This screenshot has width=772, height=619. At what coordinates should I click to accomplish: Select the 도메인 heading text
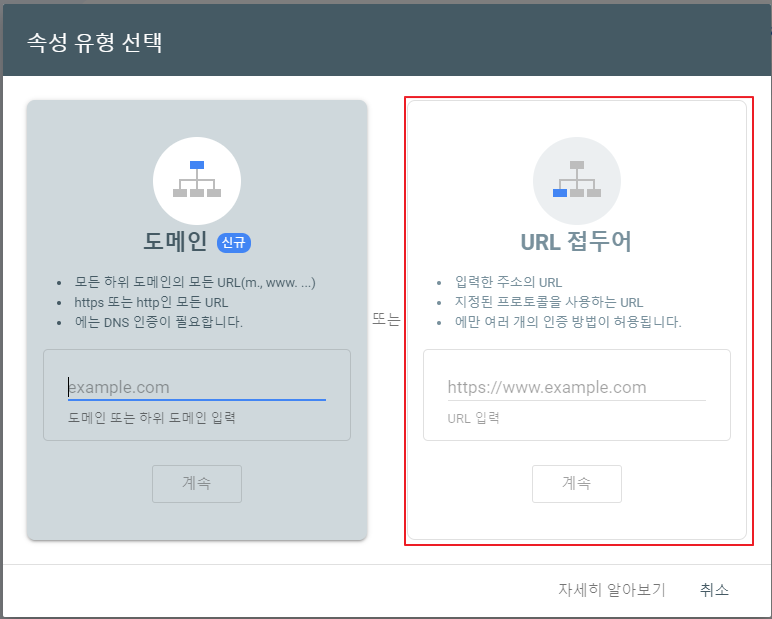click(175, 242)
